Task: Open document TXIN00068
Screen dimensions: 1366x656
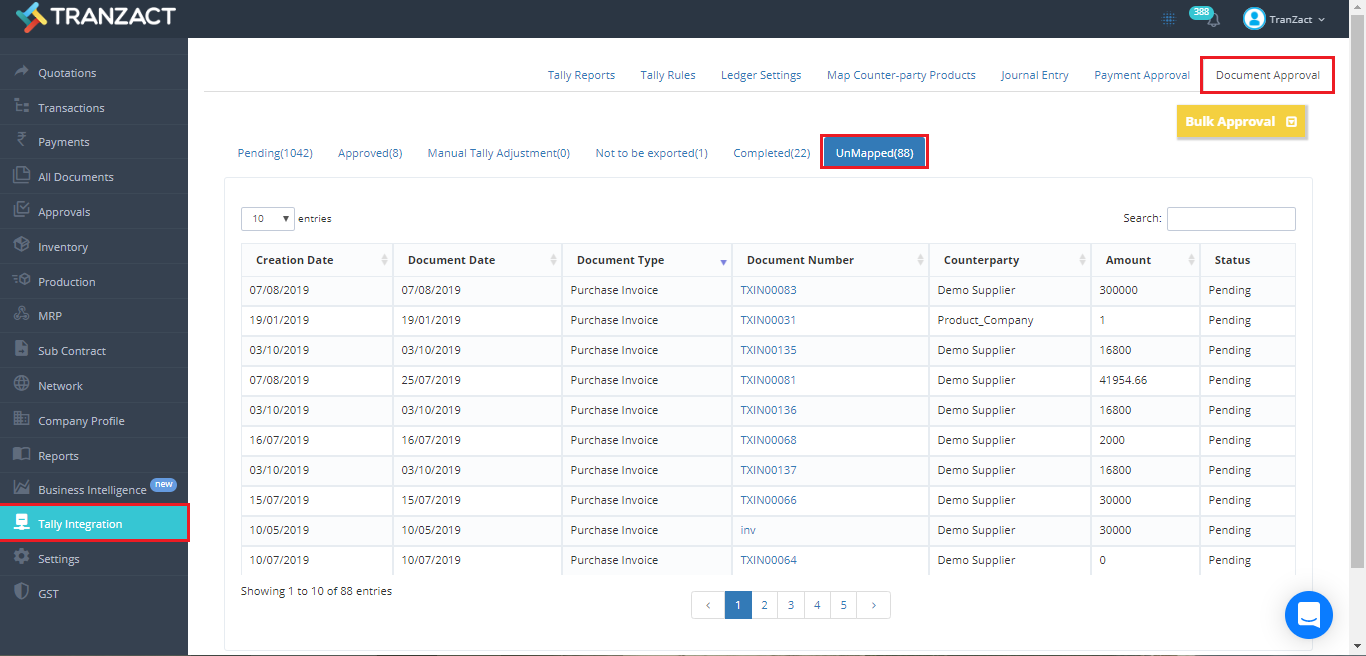Action: (x=768, y=440)
